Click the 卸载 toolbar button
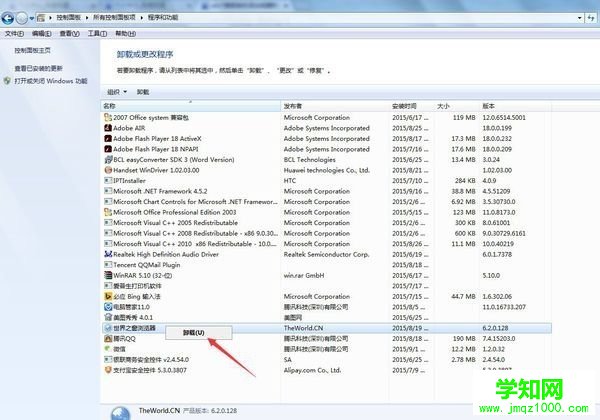The height and width of the screenshot is (420, 600). pos(143,92)
